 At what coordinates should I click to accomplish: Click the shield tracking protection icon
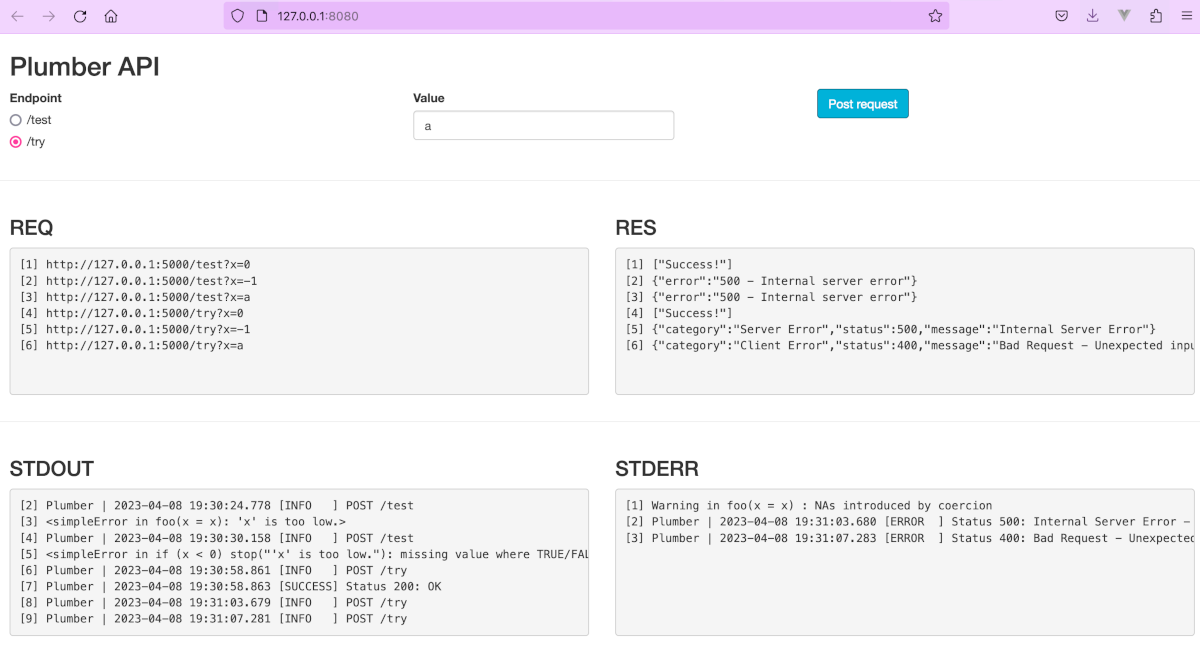[237, 16]
